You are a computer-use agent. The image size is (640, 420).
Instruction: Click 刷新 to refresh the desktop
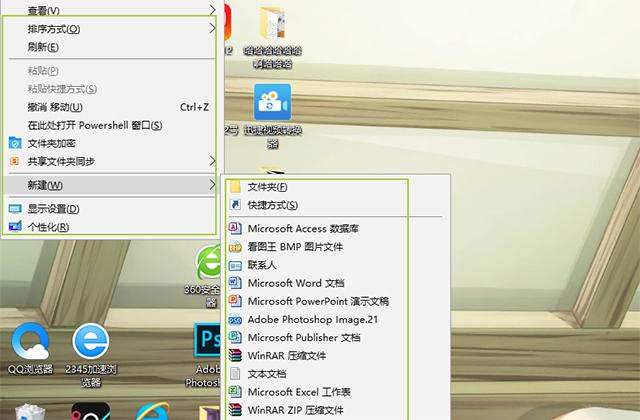click(x=43, y=47)
